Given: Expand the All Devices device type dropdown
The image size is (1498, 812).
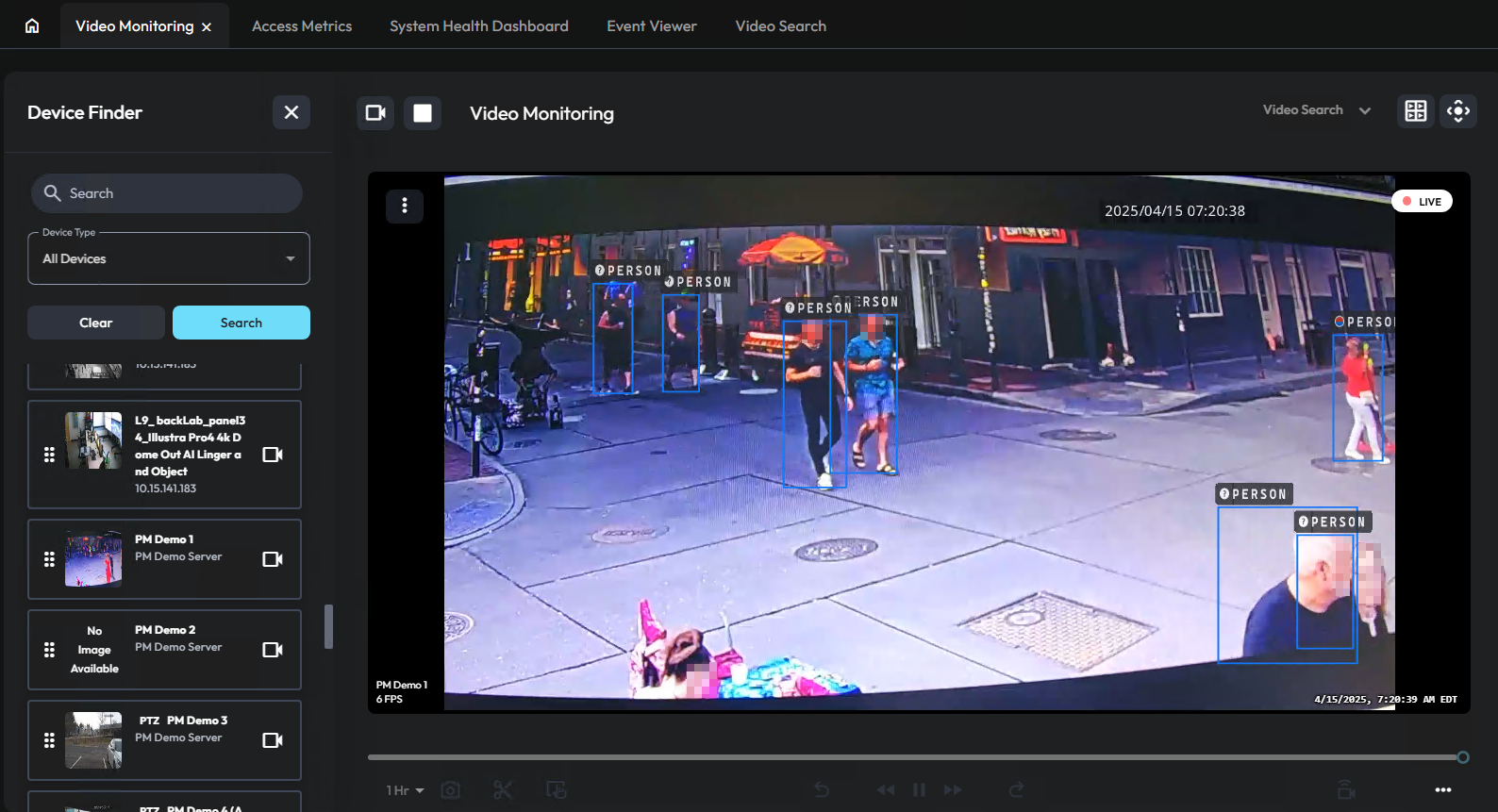Looking at the screenshot, I should 169,258.
